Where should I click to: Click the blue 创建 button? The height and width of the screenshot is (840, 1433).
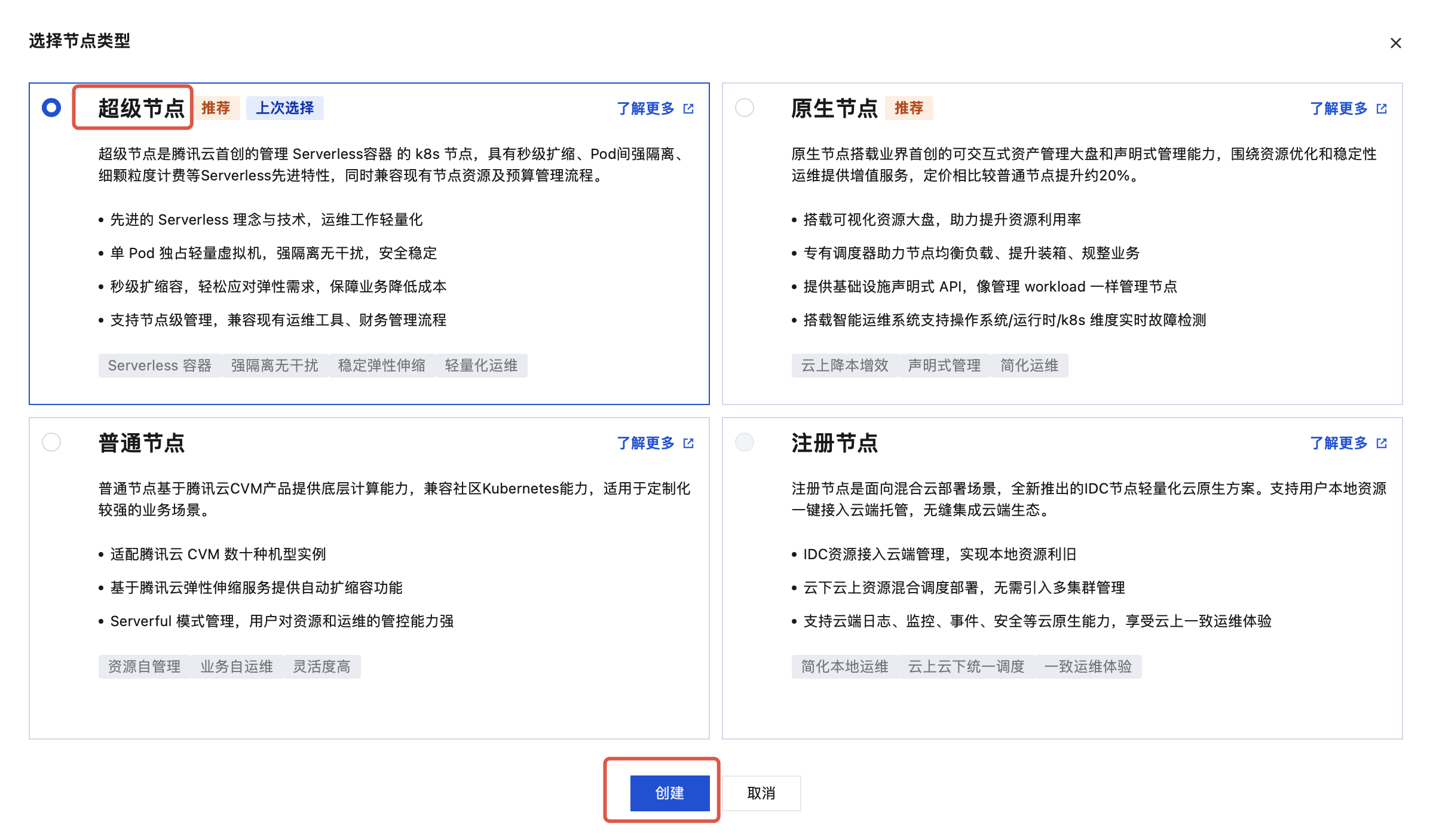coord(669,793)
